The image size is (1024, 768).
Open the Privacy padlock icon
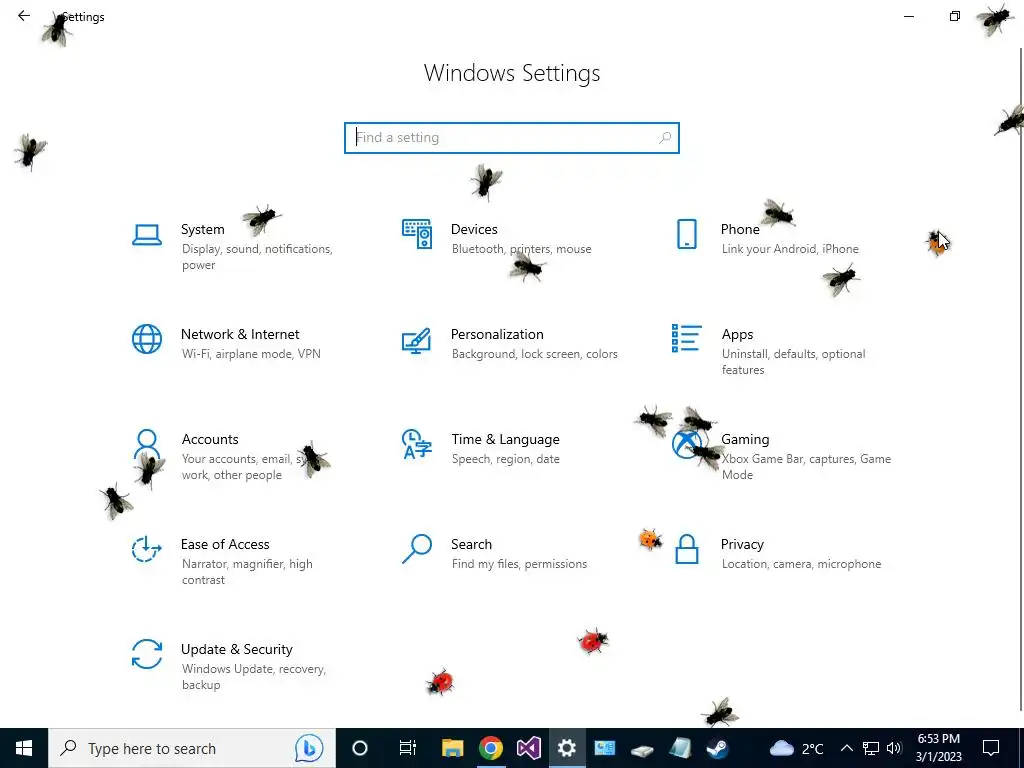(686, 549)
